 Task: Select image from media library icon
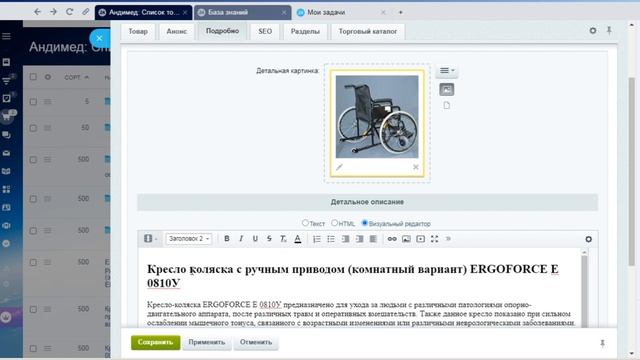[447, 89]
